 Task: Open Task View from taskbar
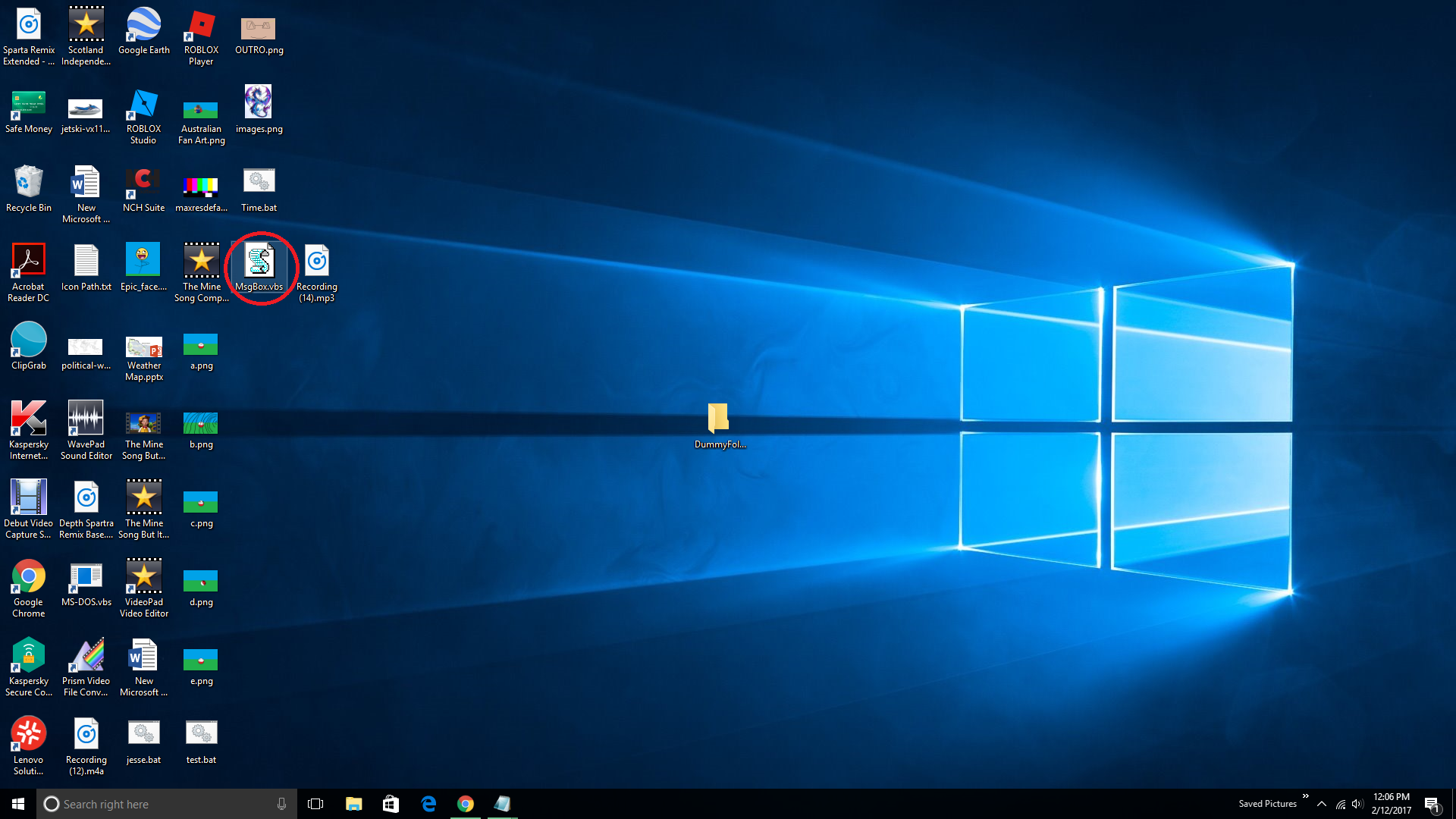click(315, 804)
